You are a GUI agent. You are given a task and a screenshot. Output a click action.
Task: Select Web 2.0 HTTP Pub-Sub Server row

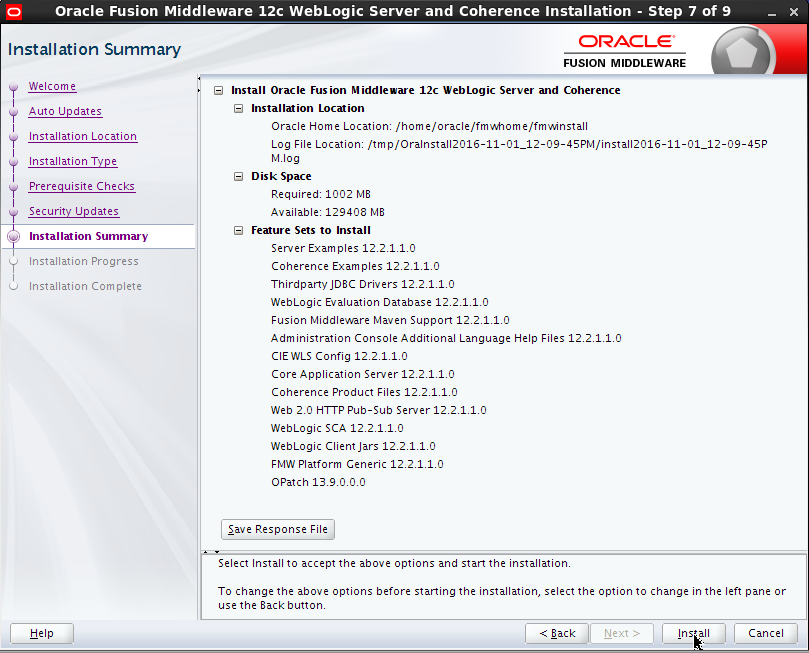(x=379, y=411)
